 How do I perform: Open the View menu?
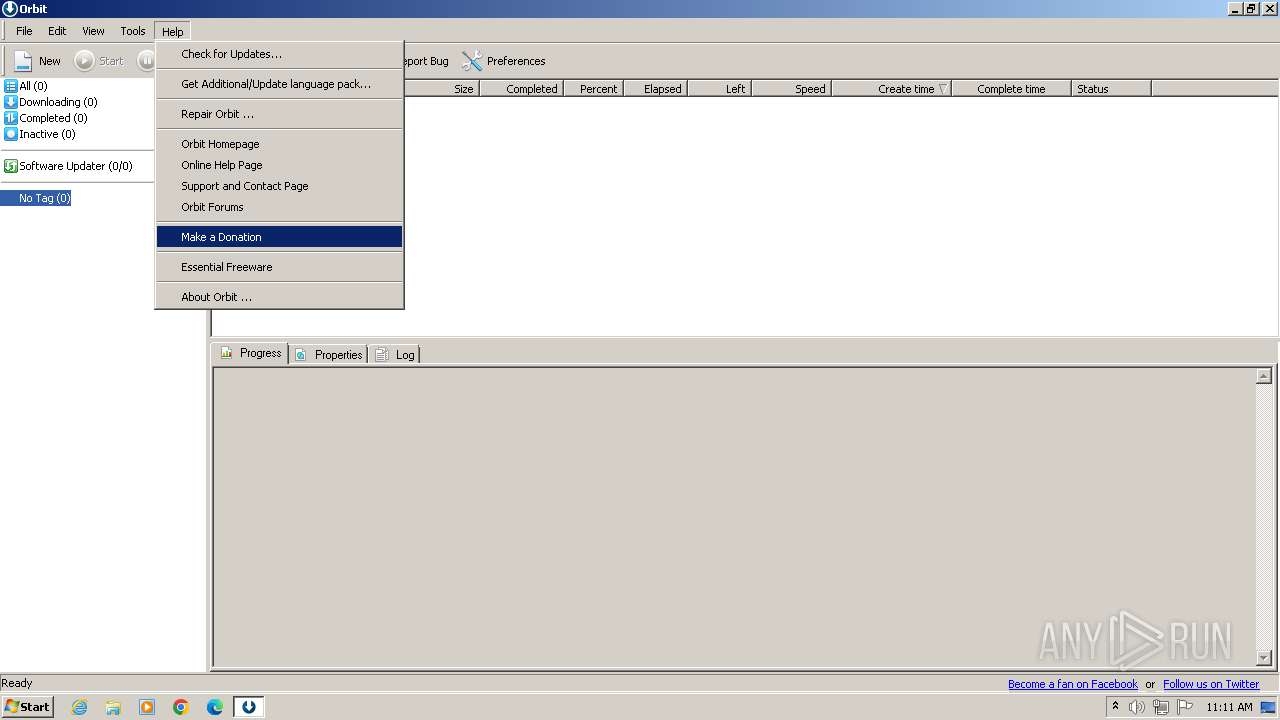(x=93, y=31)
